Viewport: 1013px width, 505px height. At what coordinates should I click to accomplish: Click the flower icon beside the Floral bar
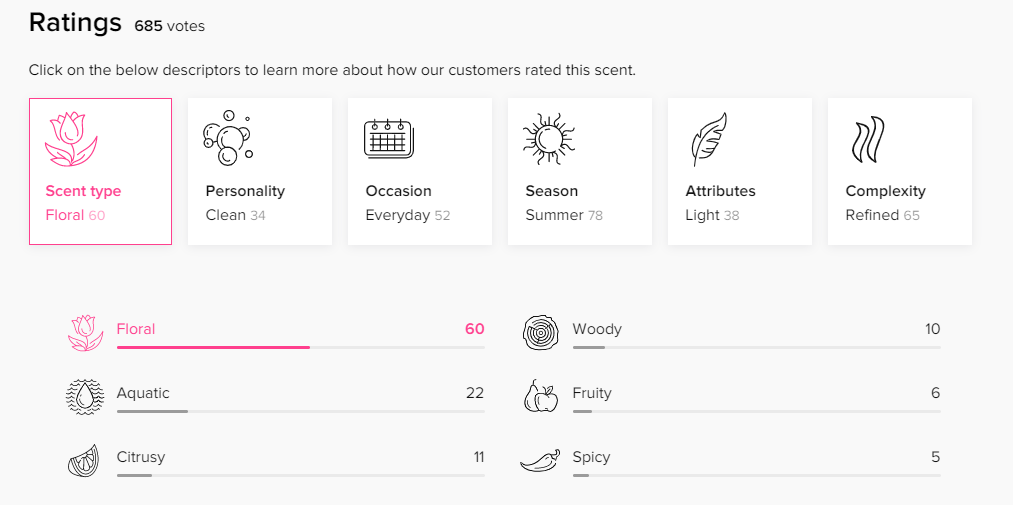[85, 333]
